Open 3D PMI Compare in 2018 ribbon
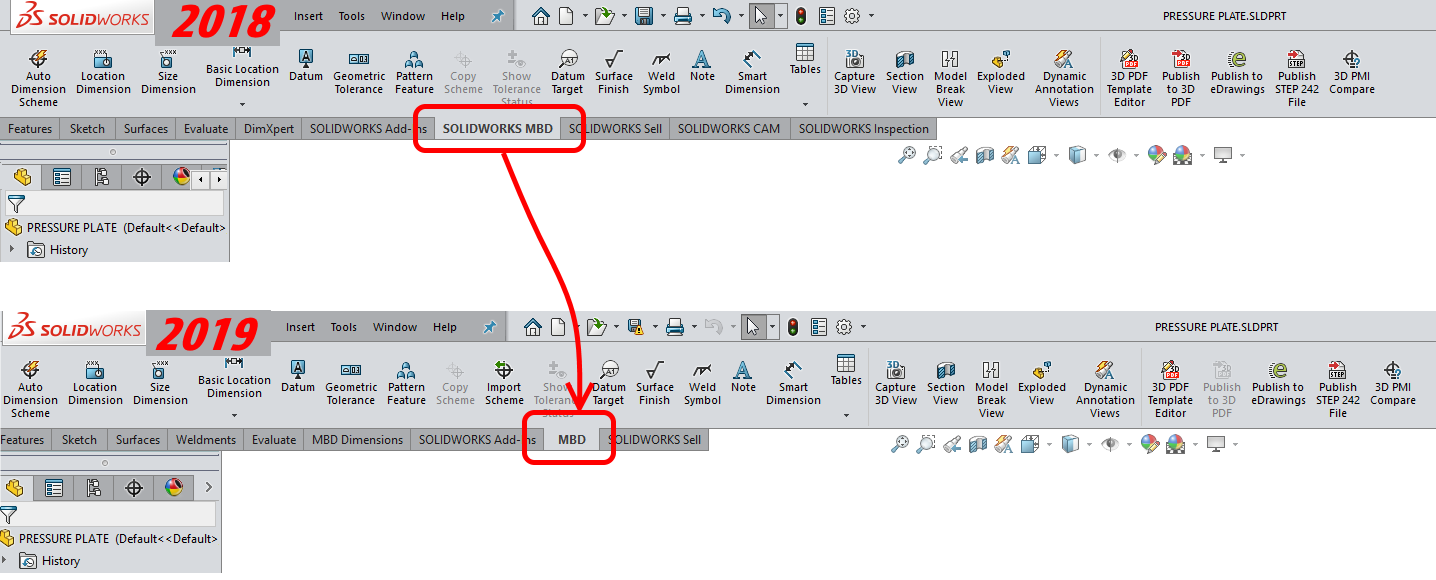Screen dimensions: 1436x580 click(1353, 72)
